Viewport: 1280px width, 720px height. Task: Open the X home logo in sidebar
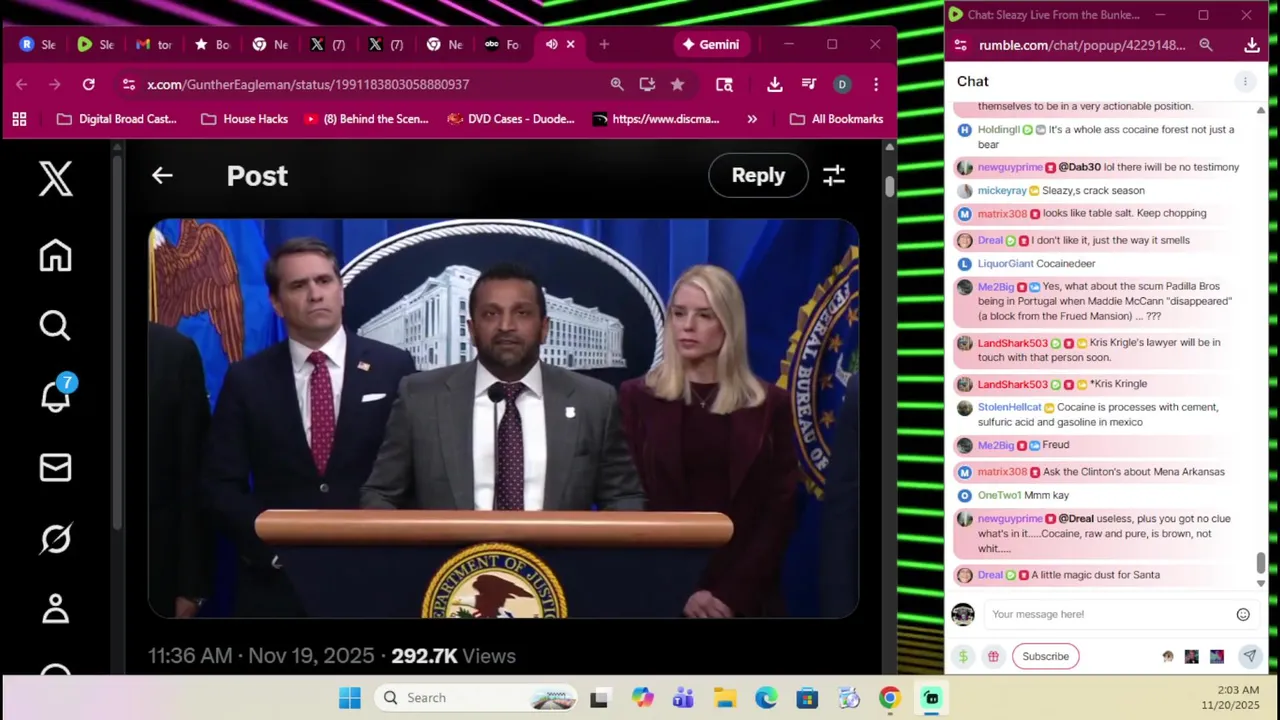pyautogui.click(x=56, y=179)
